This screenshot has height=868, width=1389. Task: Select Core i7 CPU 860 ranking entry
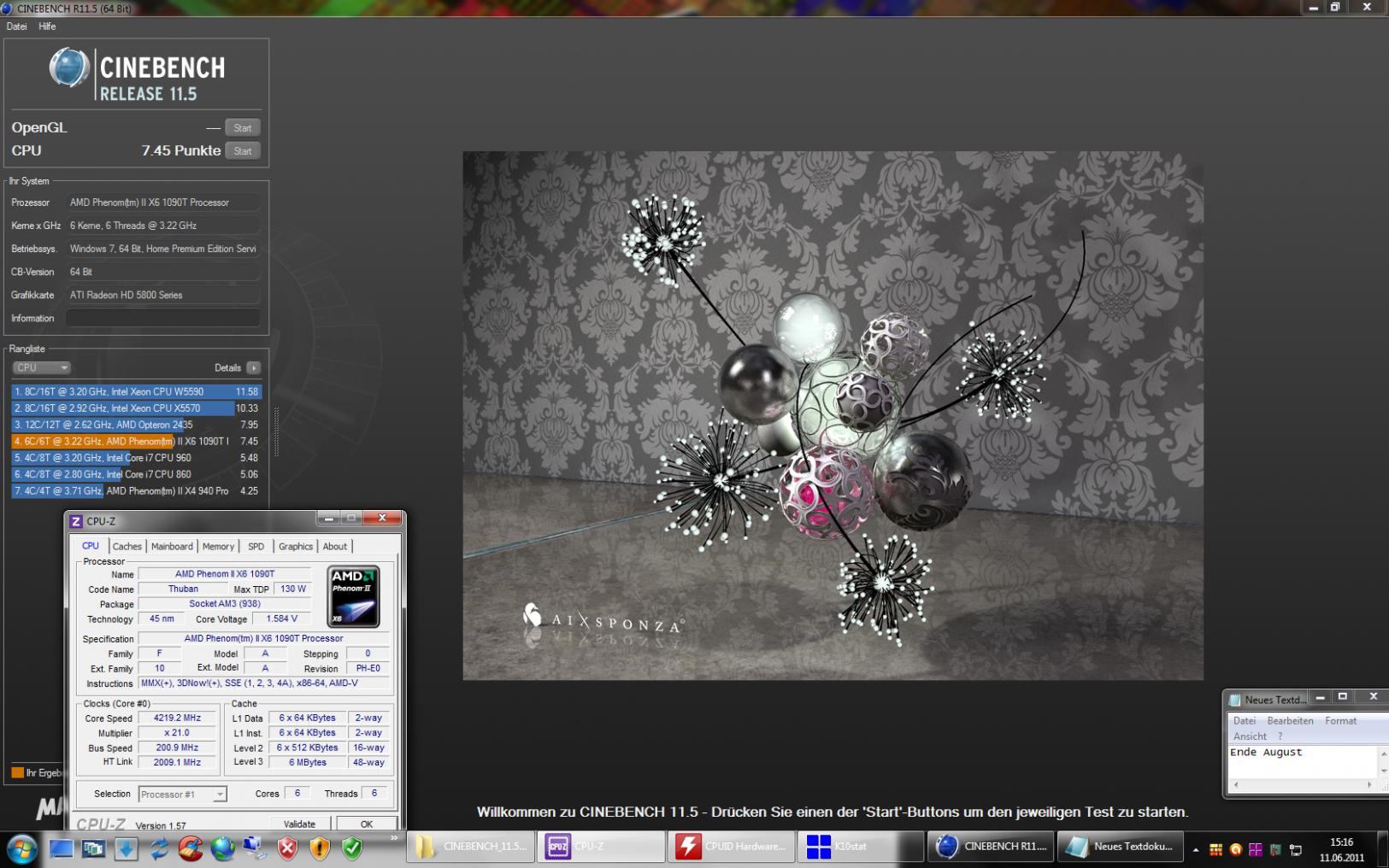[137, 474]
